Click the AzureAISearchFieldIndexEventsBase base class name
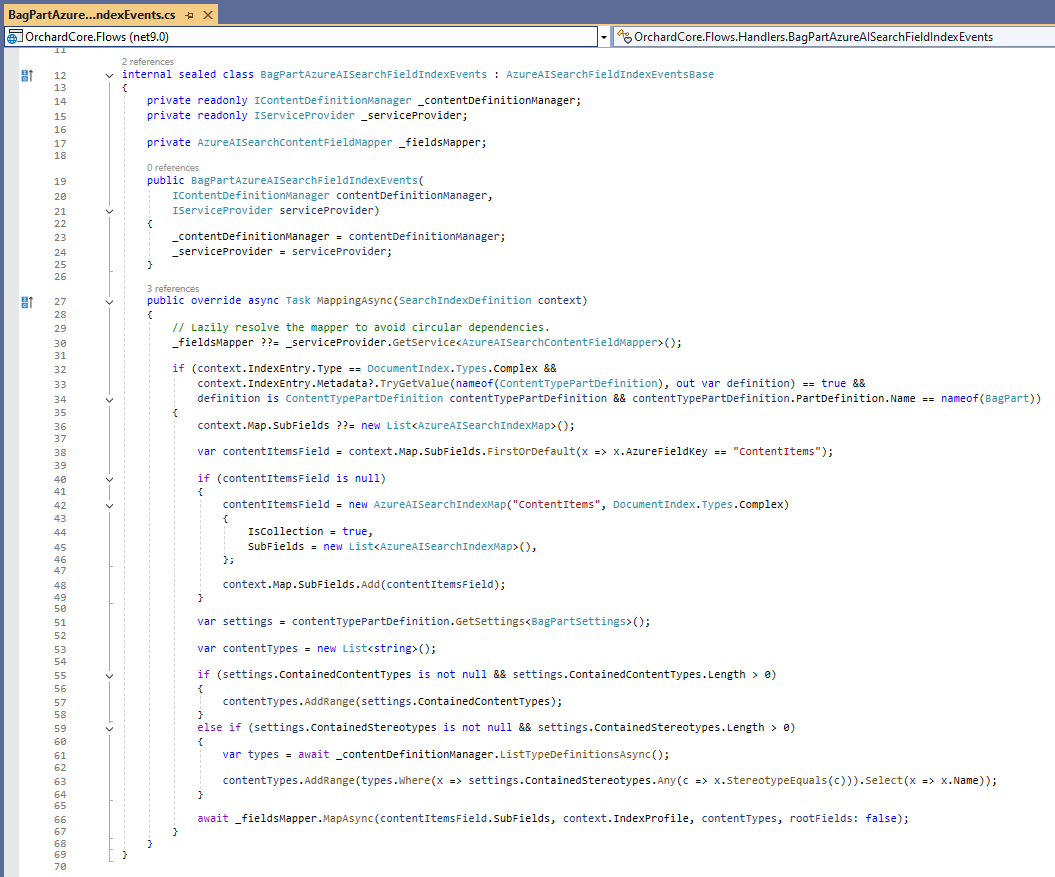This screenshot has height=877, width=1055. tap(610, 75)
